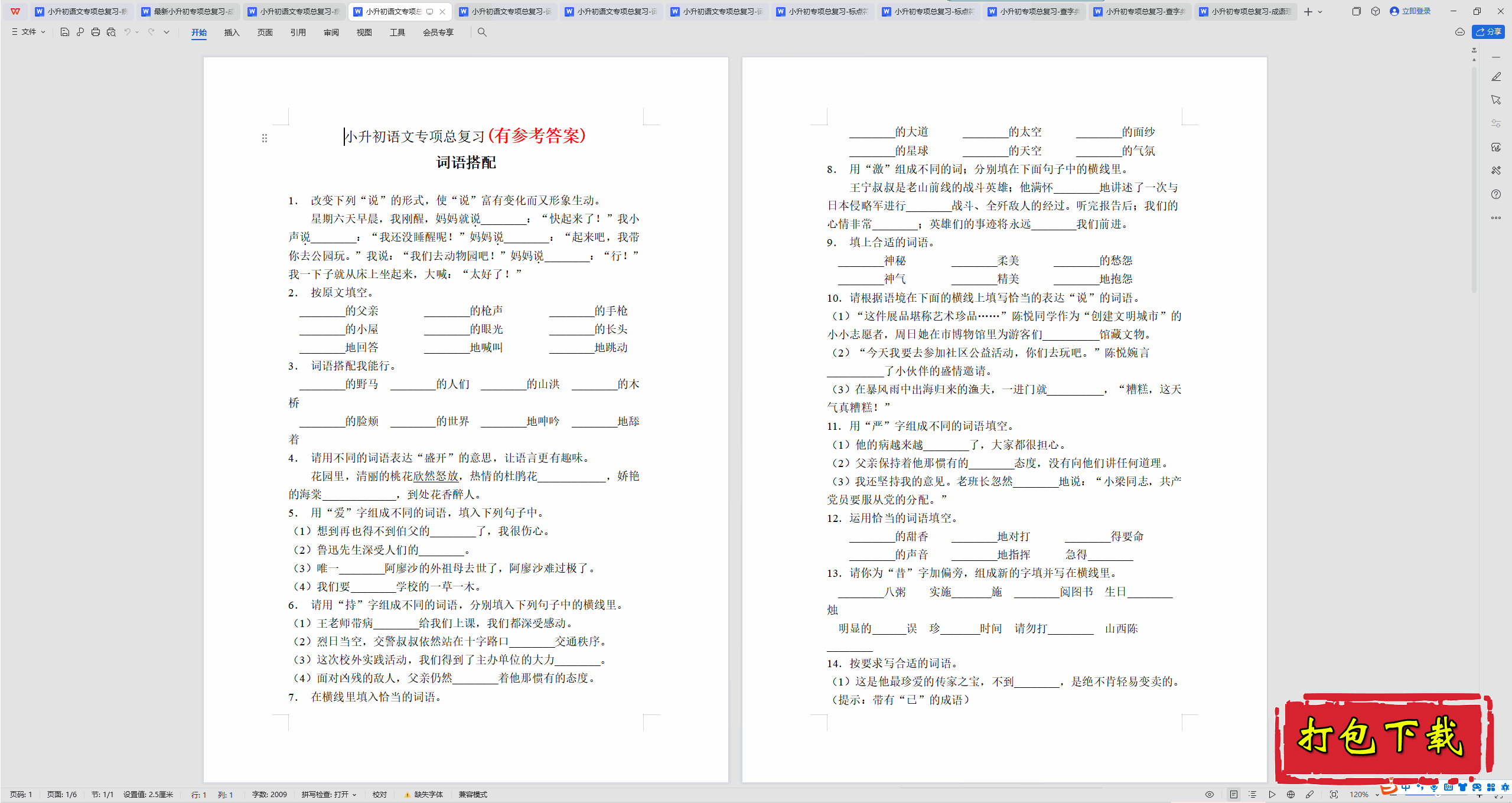Toggle eye protection mode icon in status bar
The image size is (1512, 803).
[x=1210, y=795]
